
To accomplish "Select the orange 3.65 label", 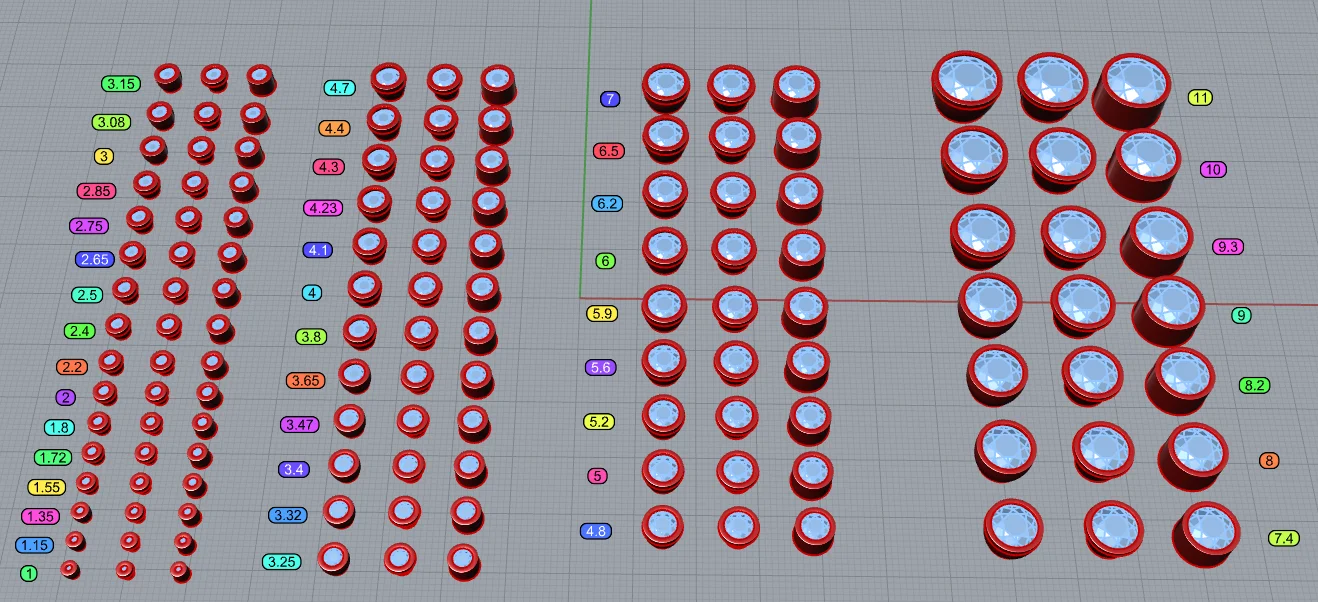I will (x=306, y=381).
